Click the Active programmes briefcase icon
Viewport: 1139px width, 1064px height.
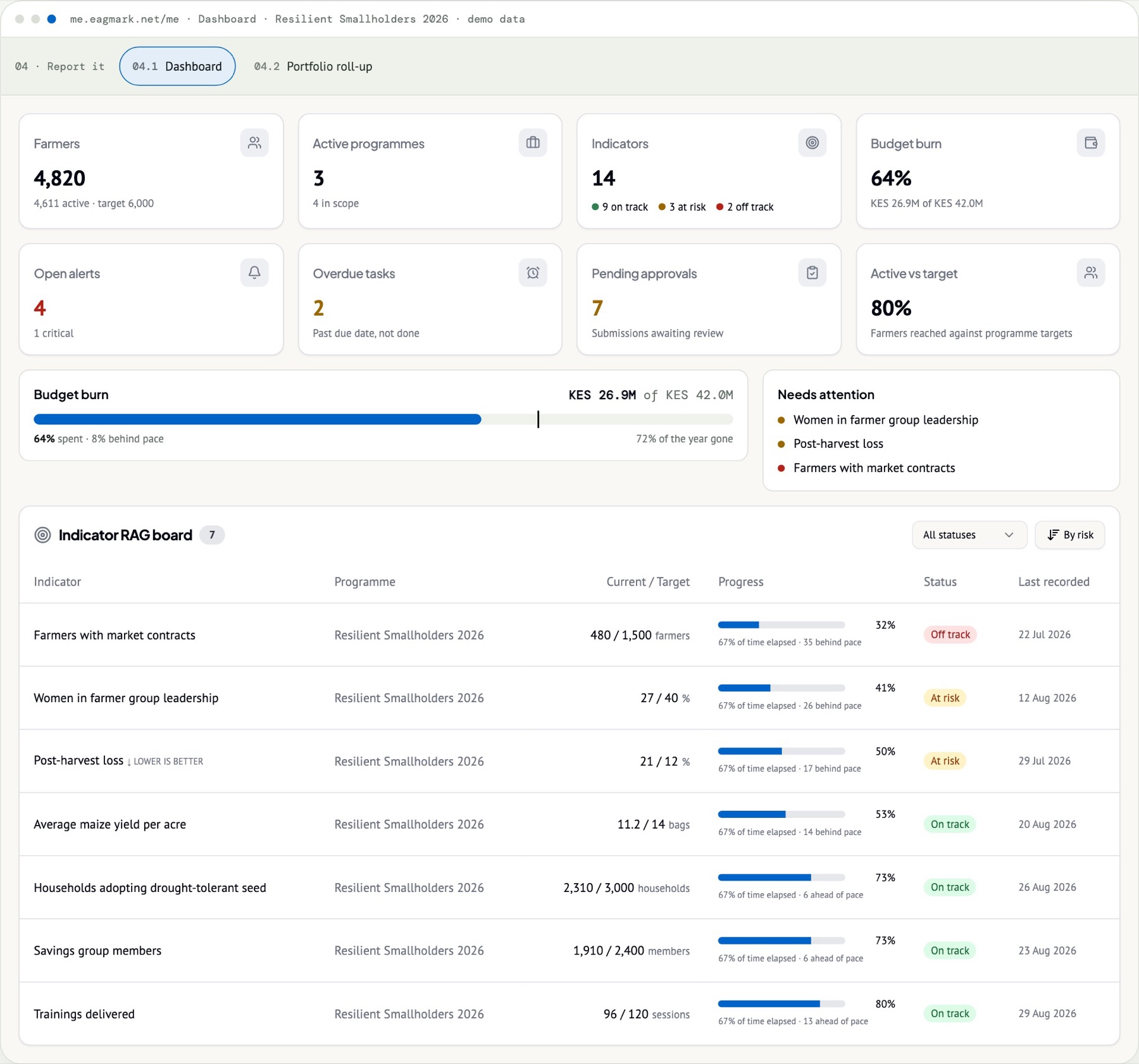point(533,143)
